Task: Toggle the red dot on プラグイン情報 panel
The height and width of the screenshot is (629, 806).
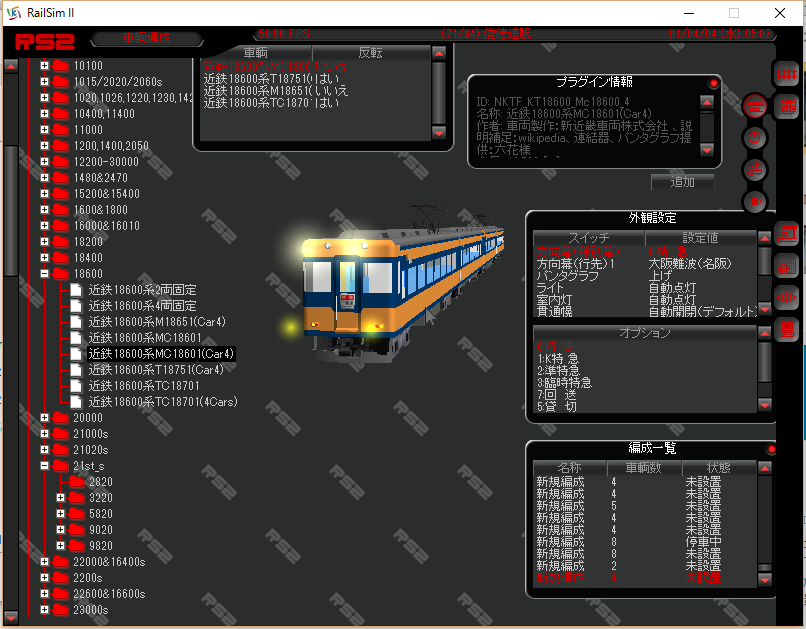Action: (x=713, y=83)
